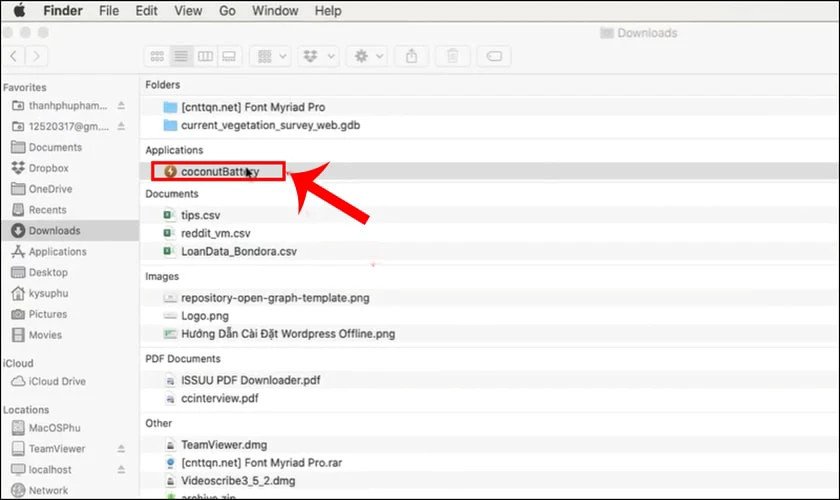Image resolution: width=840 pixels, height=500 pixels.
Task: Go back with the left arrow button
Action: pos(13,56)
